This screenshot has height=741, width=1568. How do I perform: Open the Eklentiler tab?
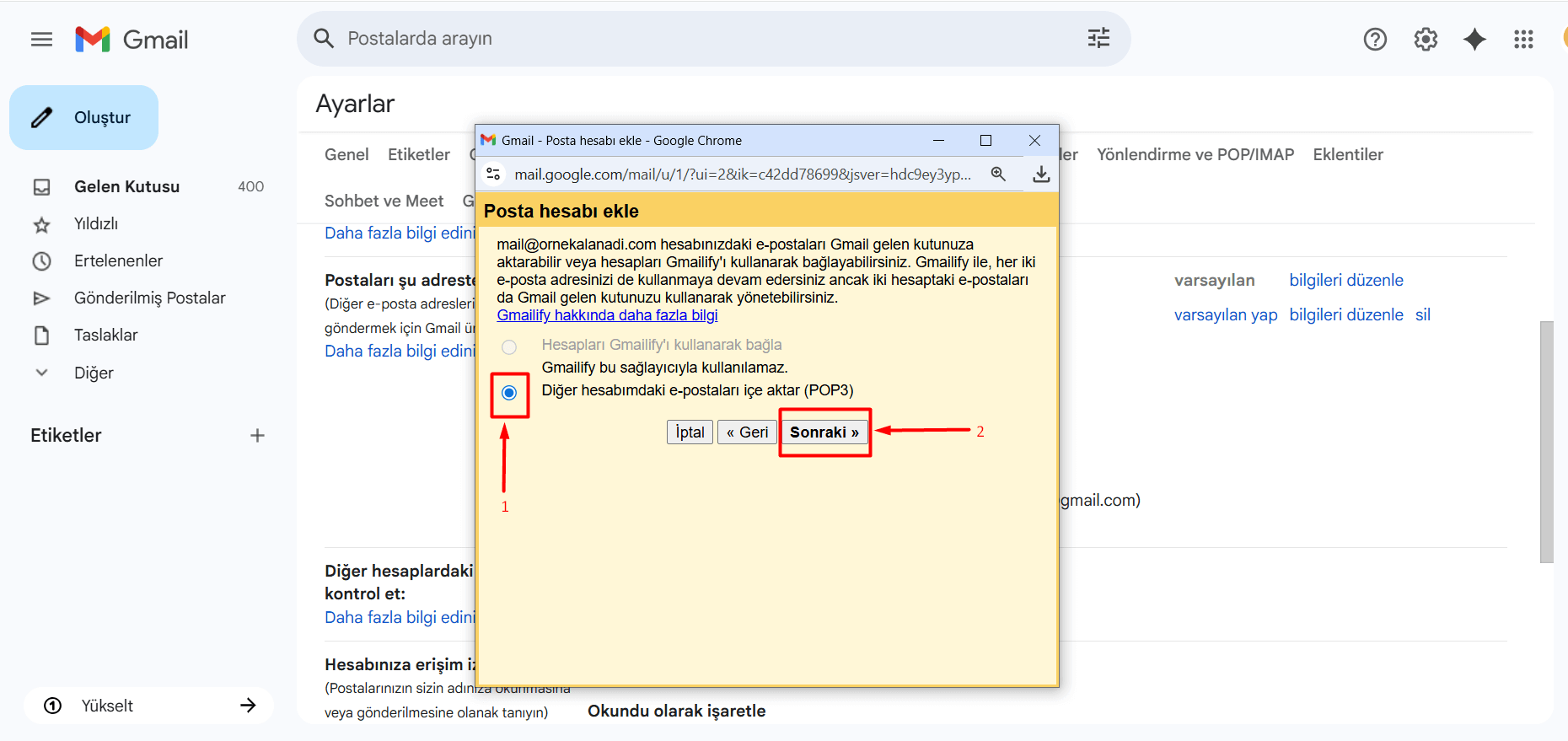pyautogui.click(x=1348, y=154)
